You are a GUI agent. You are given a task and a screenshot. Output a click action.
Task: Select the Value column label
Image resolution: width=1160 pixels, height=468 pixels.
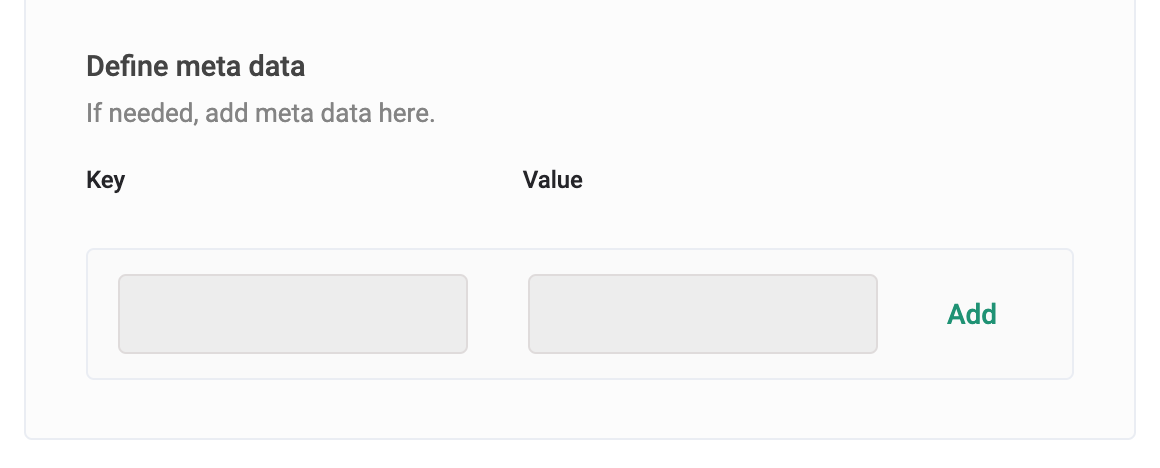pyautogui.click(x=553, y=180)
